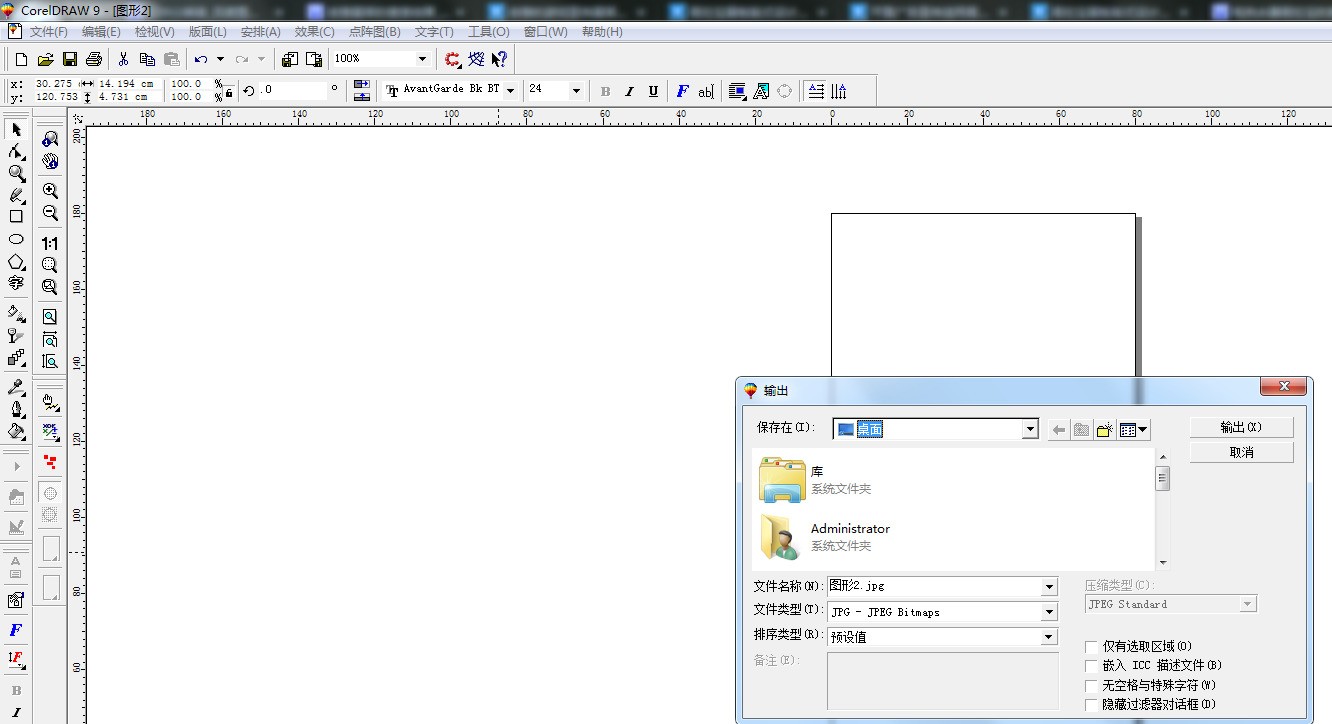Viewport: 1332px width, 724px height.
Task: Click the Export icon in standard toolbar
Action: pyautogui.click(x=314, y=59)
